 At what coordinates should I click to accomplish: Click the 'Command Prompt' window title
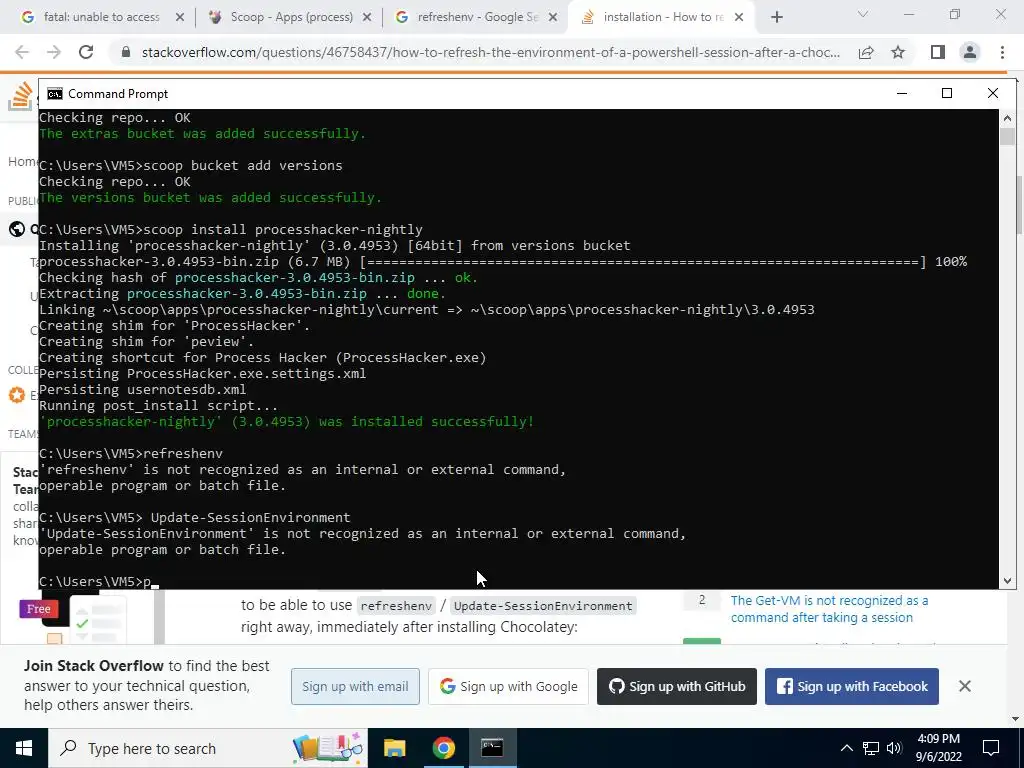(118, 94)
